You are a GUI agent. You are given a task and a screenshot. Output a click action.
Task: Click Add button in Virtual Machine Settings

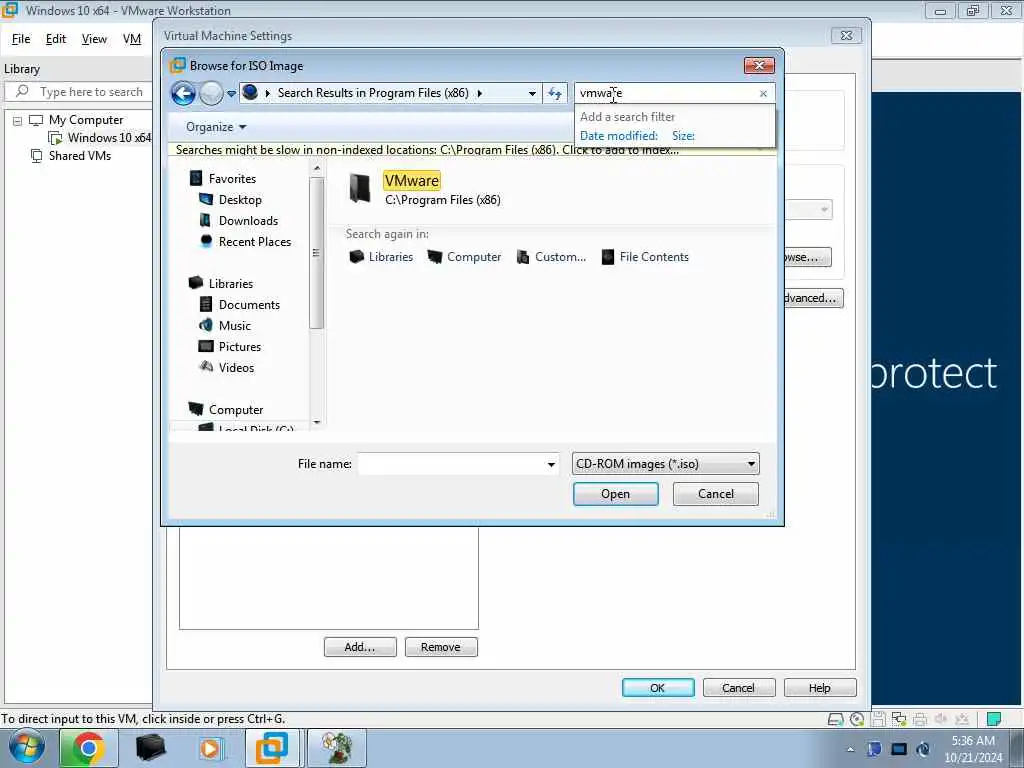(x=360, y=647)
